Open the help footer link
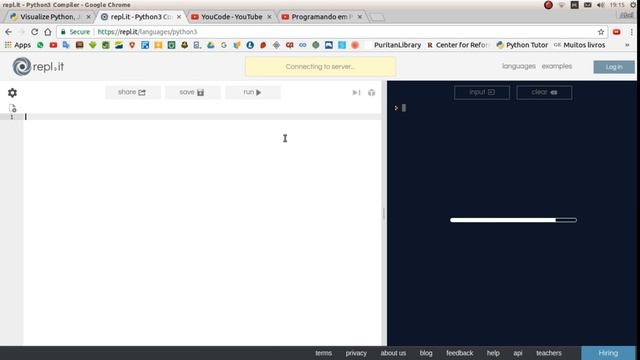This screenshot has width=640, height=360. pos(493,353)
